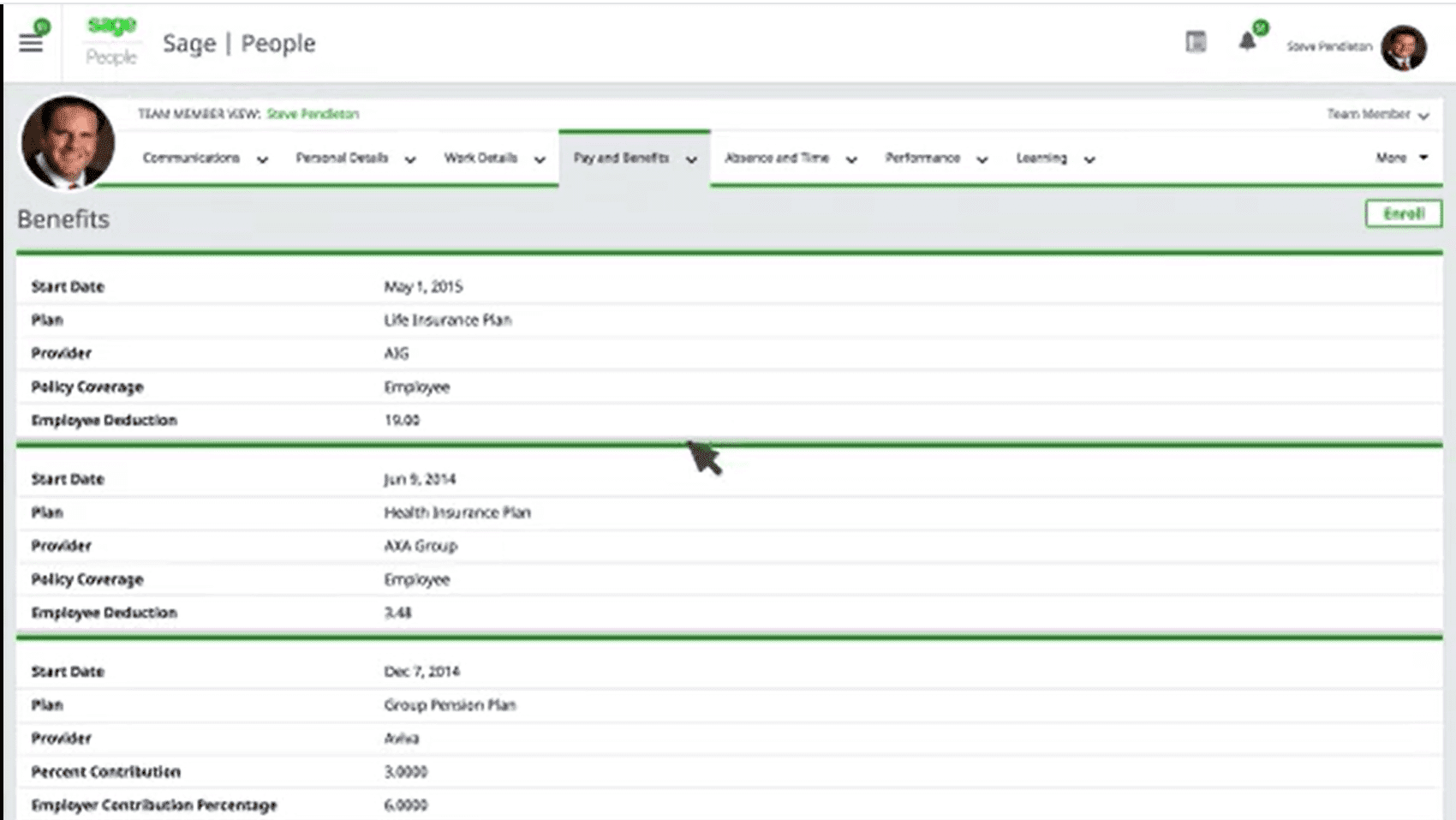Expand the Learning dropdown chevron

[1089, 159]
